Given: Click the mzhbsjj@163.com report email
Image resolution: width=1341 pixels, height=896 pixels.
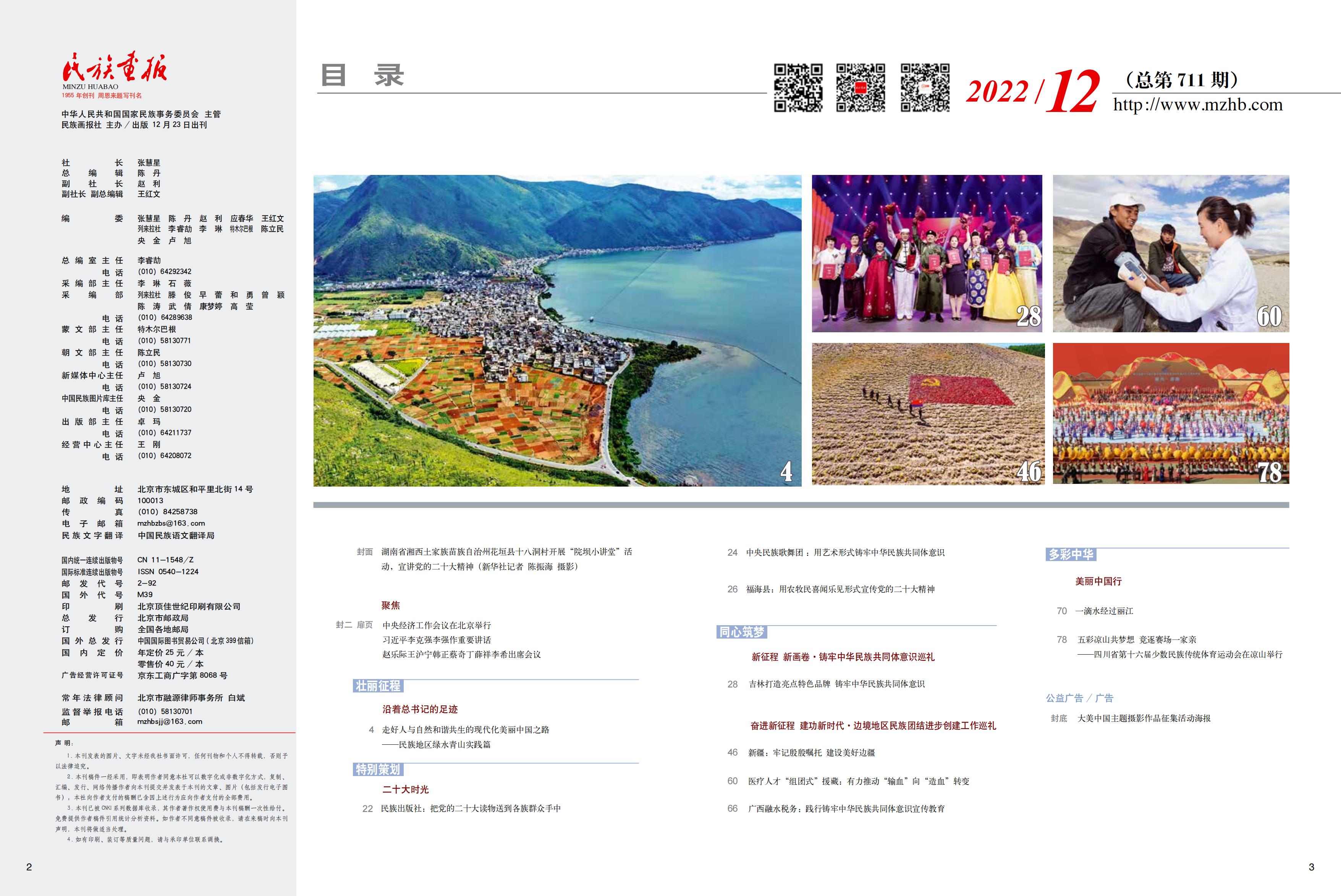Looking at the screenshot, I should tap(170, 722).
